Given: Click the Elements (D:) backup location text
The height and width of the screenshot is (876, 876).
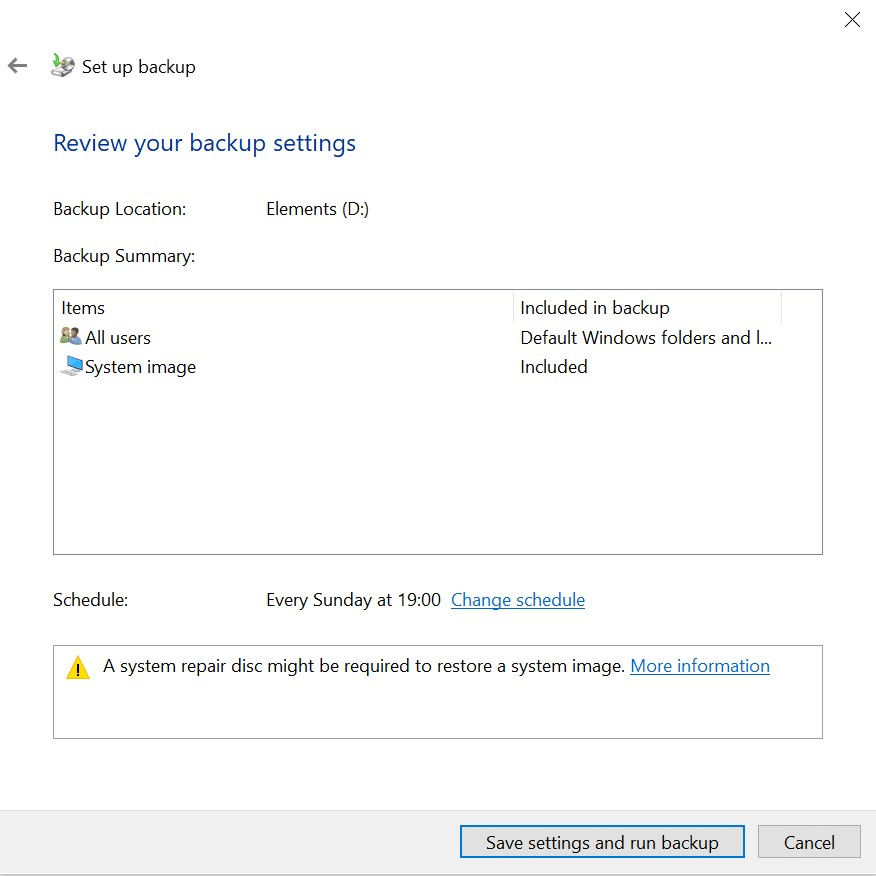Looking at the screenshot, I should pos(317,209).
